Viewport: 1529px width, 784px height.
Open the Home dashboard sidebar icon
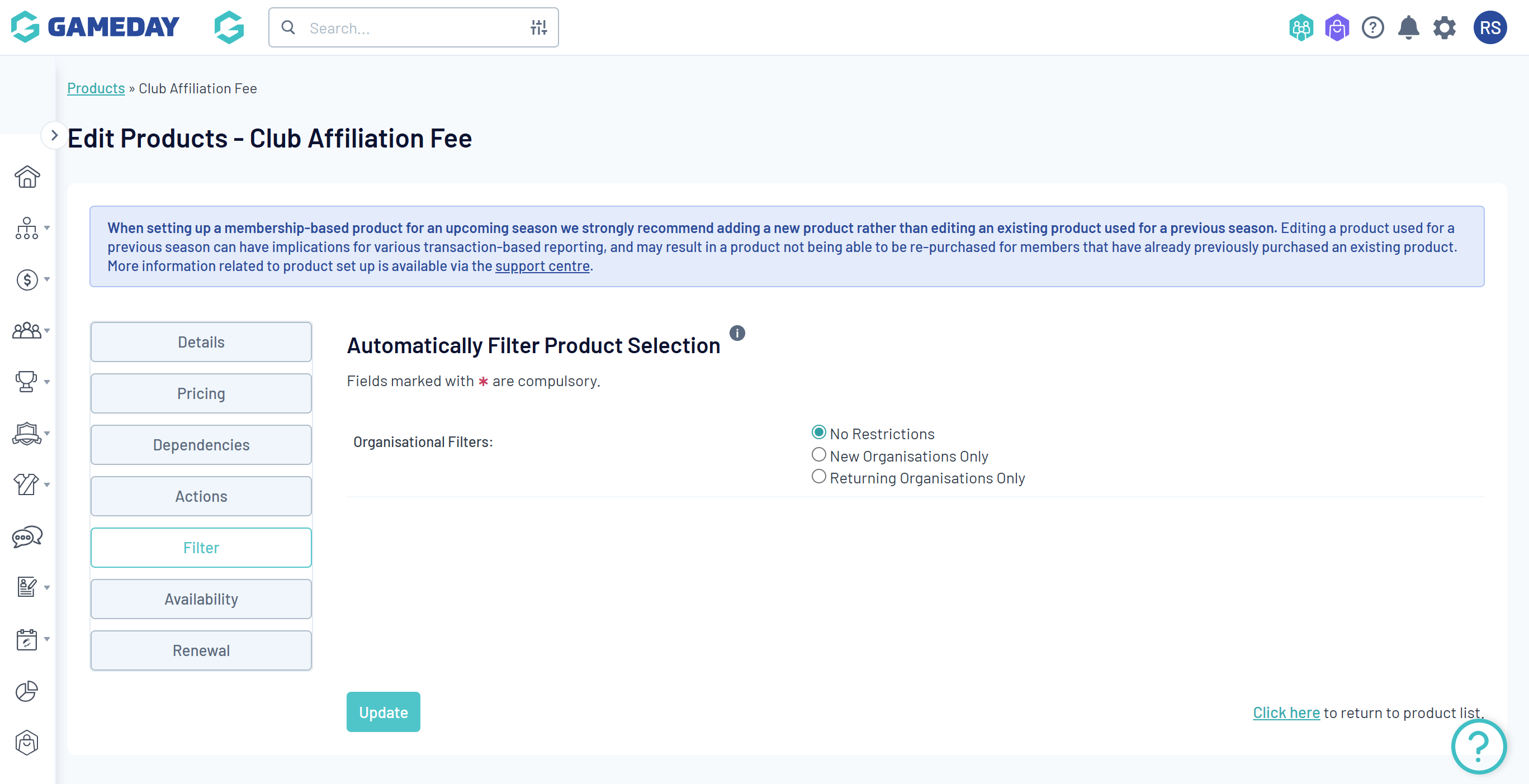tap(27, 176)
